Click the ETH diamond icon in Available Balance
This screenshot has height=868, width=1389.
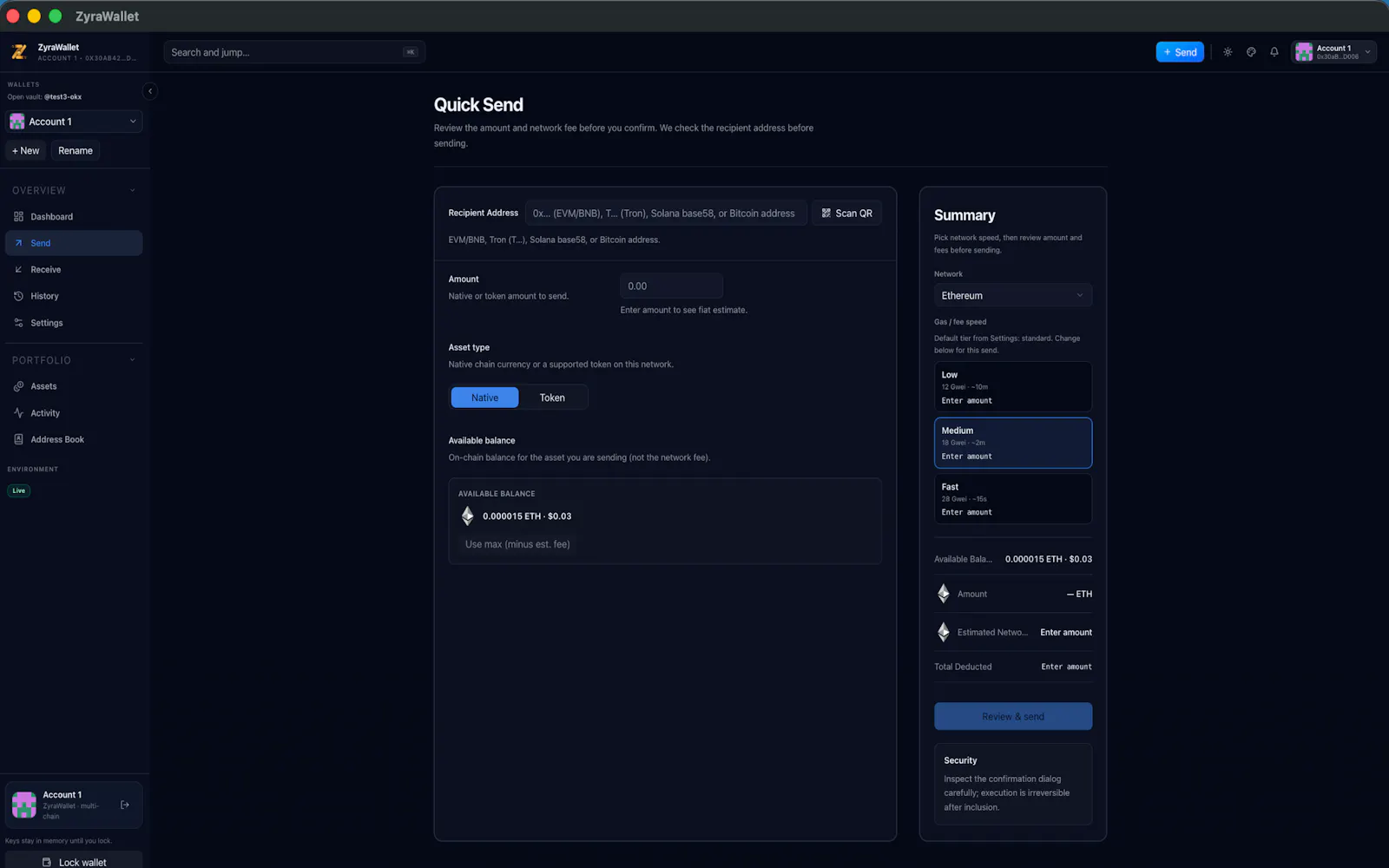[x=468, y=516]
